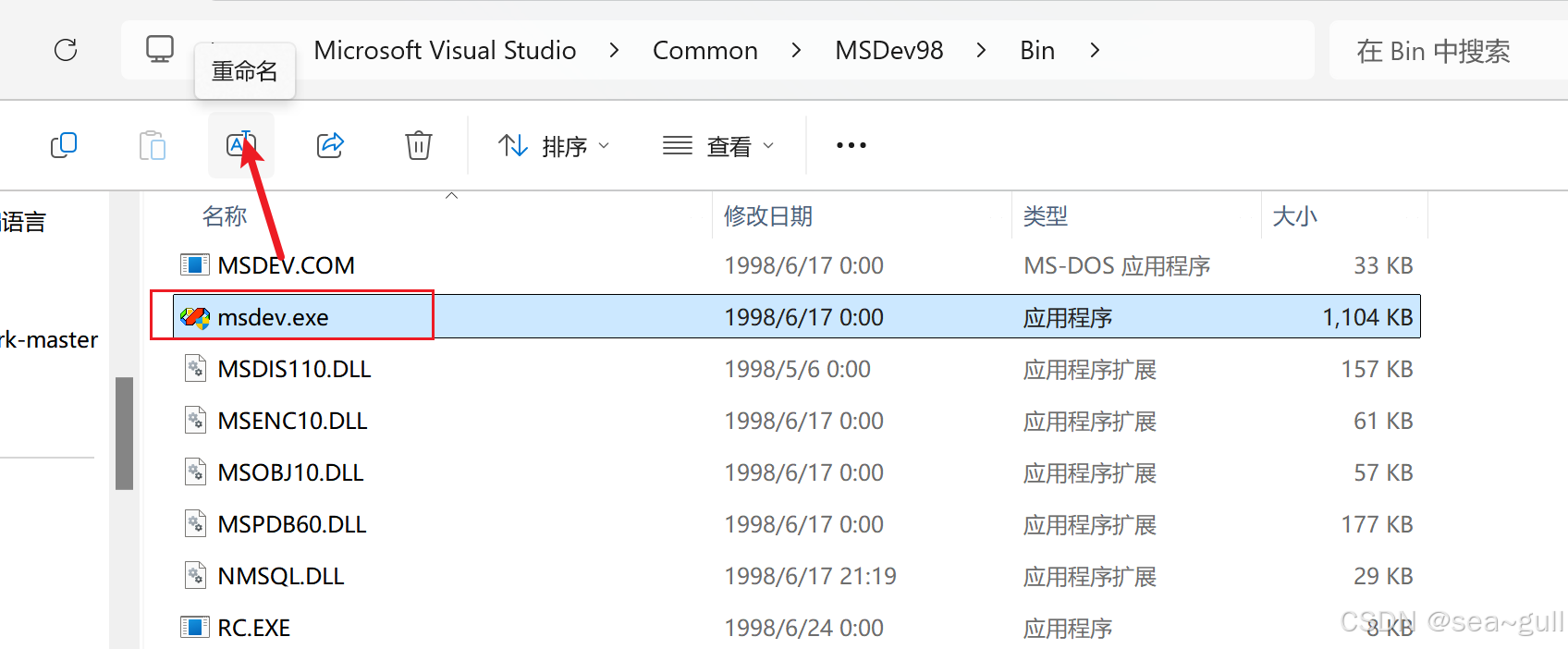Click the 1998/6/24 0:00 date cell

[x=803, y=628]
